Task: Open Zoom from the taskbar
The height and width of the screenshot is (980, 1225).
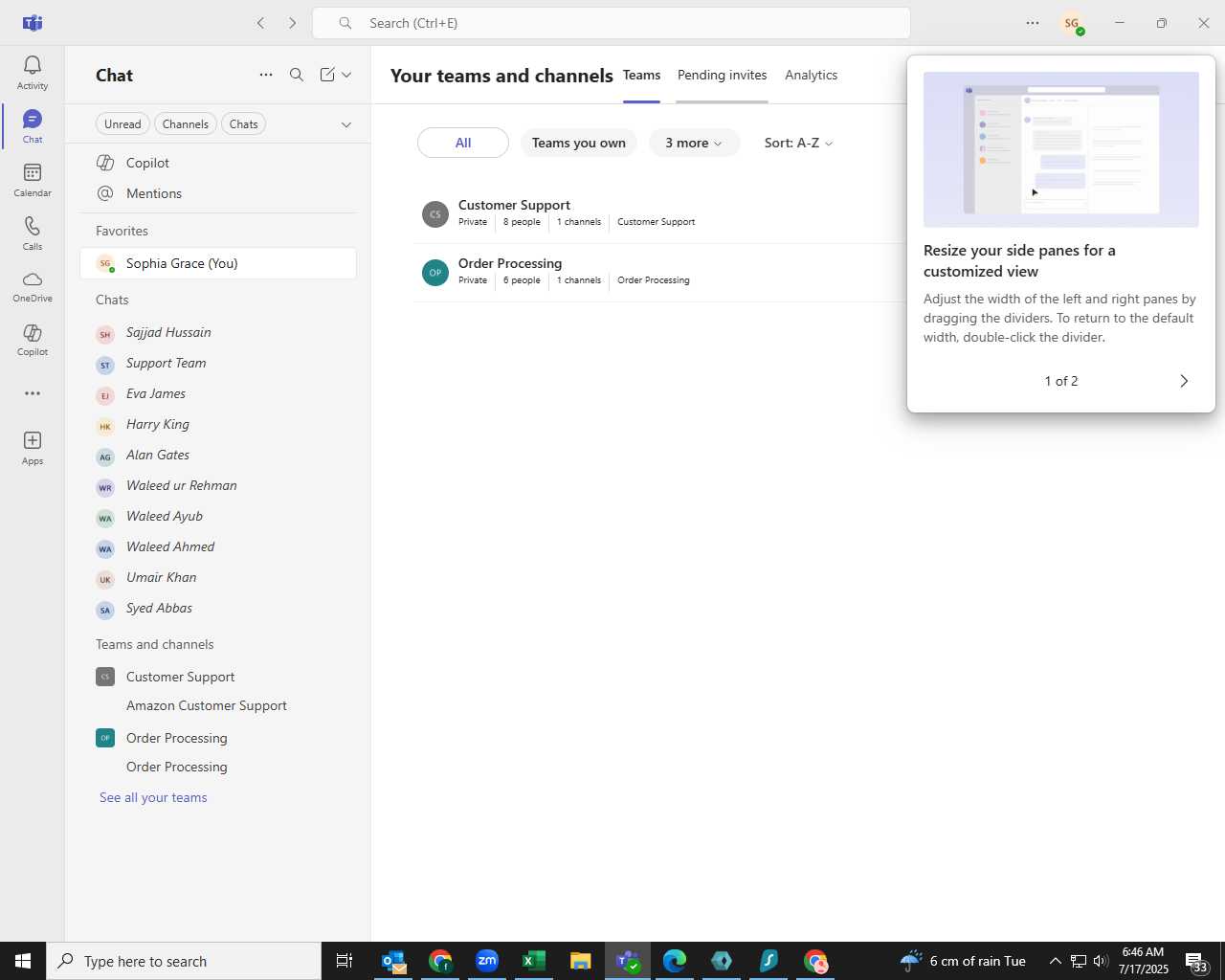Action: tap(487, 961)
